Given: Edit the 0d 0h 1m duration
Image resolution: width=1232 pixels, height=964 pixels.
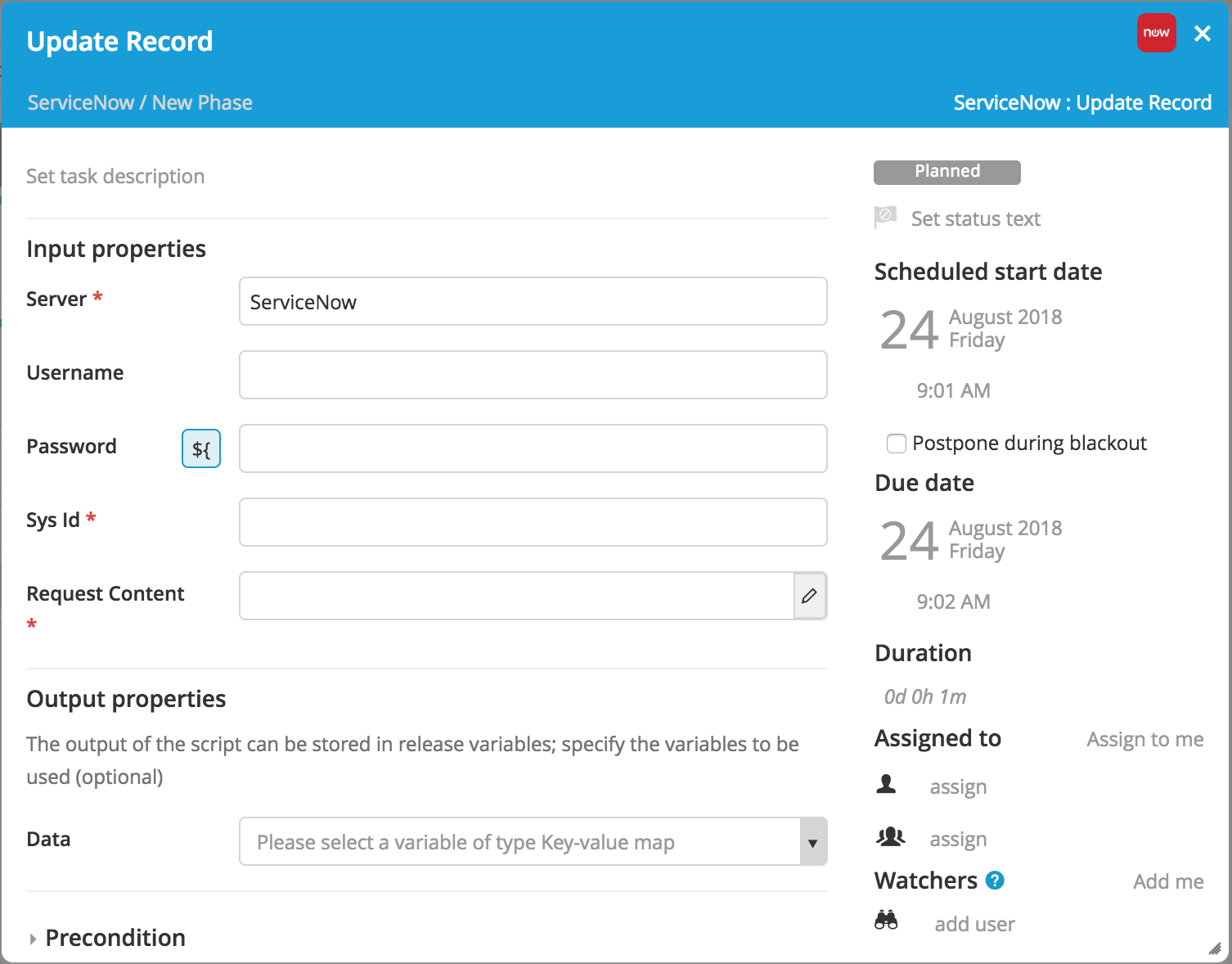Looking at the screenshot, I should pyautogui.click(x=925, y=696).
